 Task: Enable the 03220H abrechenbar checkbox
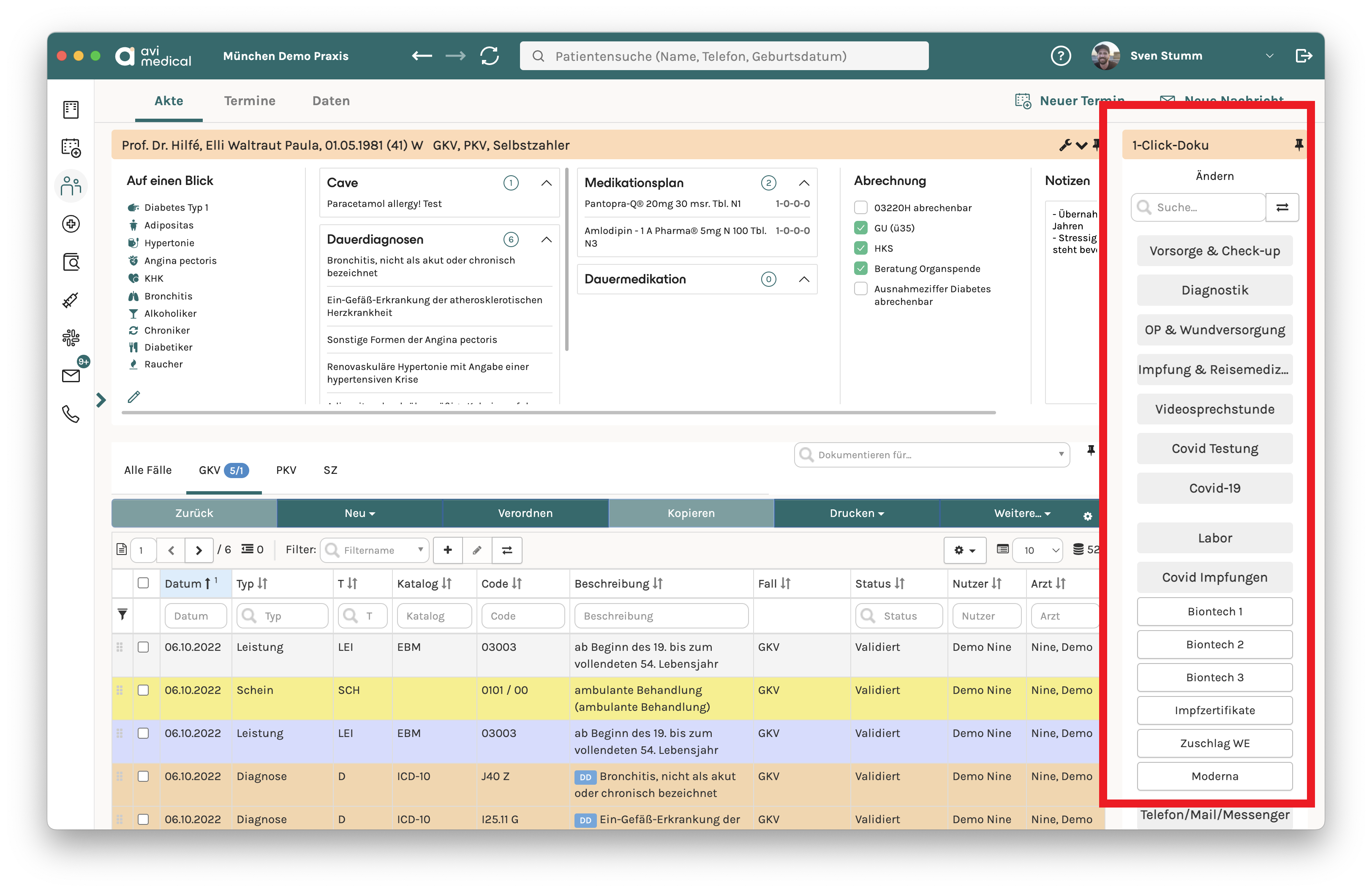(x=861, y=207)
